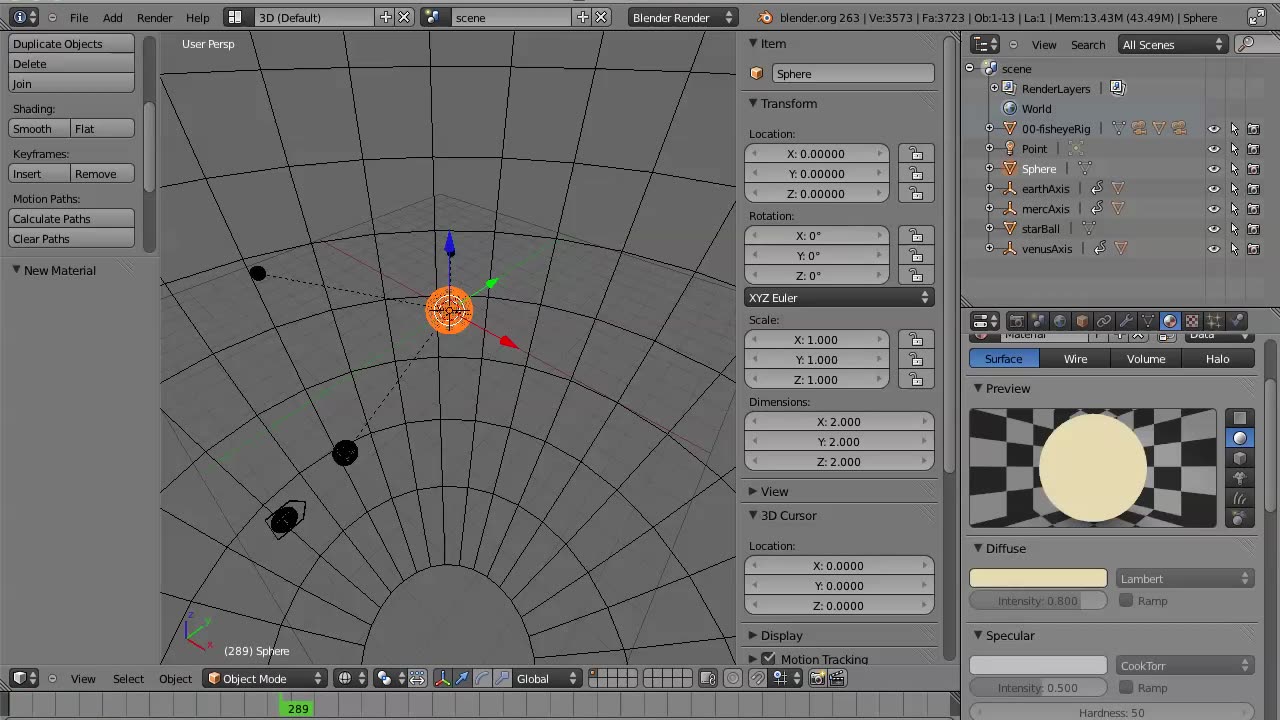Expand the 00-fisheyeRig tree item

click(x=990, y=128)
